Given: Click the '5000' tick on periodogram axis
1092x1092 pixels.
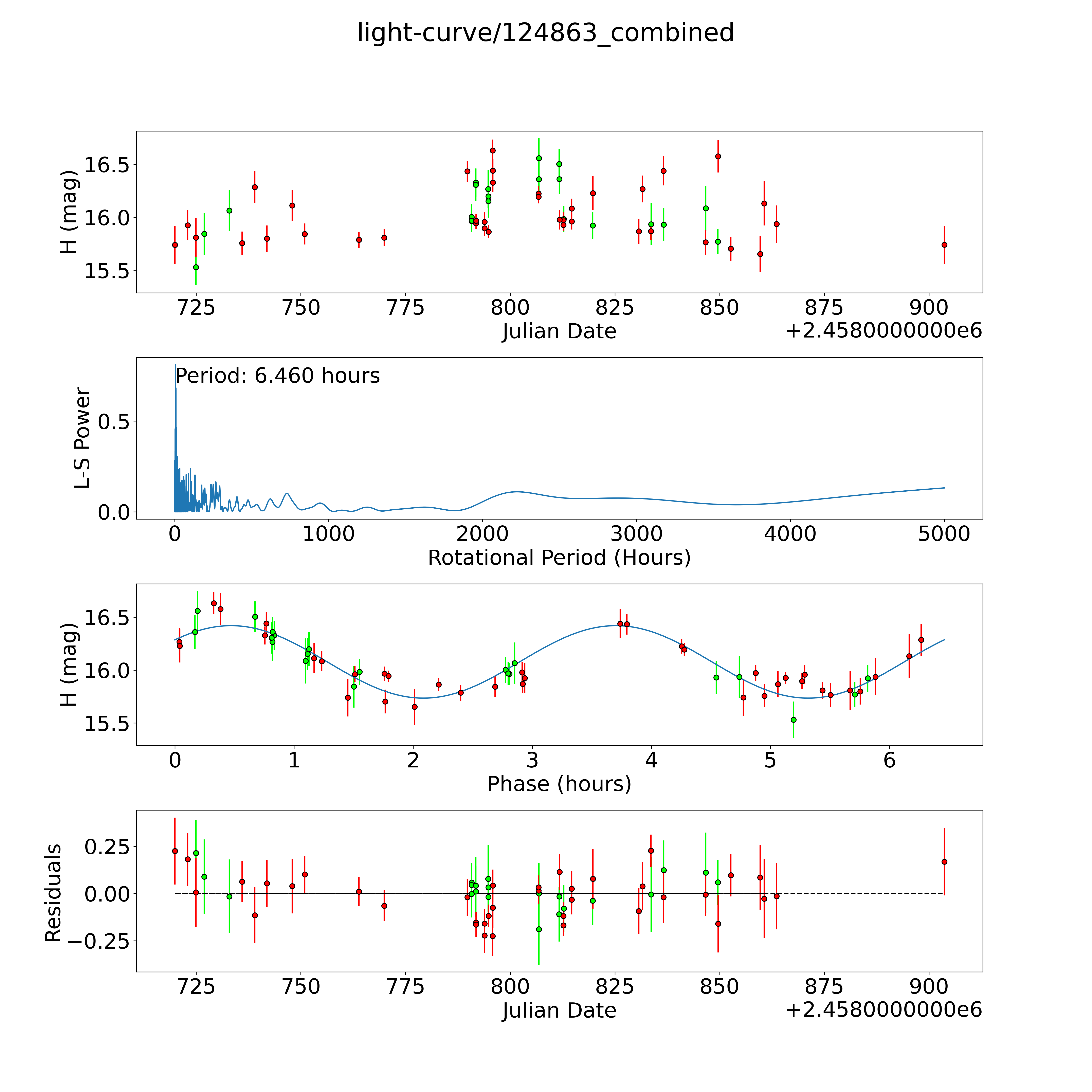Looking at the screenshot, I should (944, 534).
